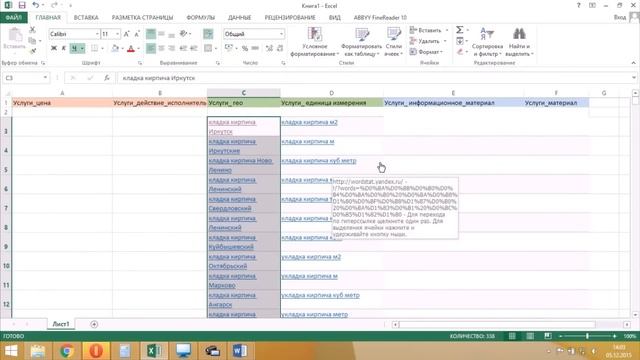
Task: Click the accounting currency format icon
Action: pyautogui.click(x=229, y=48)
